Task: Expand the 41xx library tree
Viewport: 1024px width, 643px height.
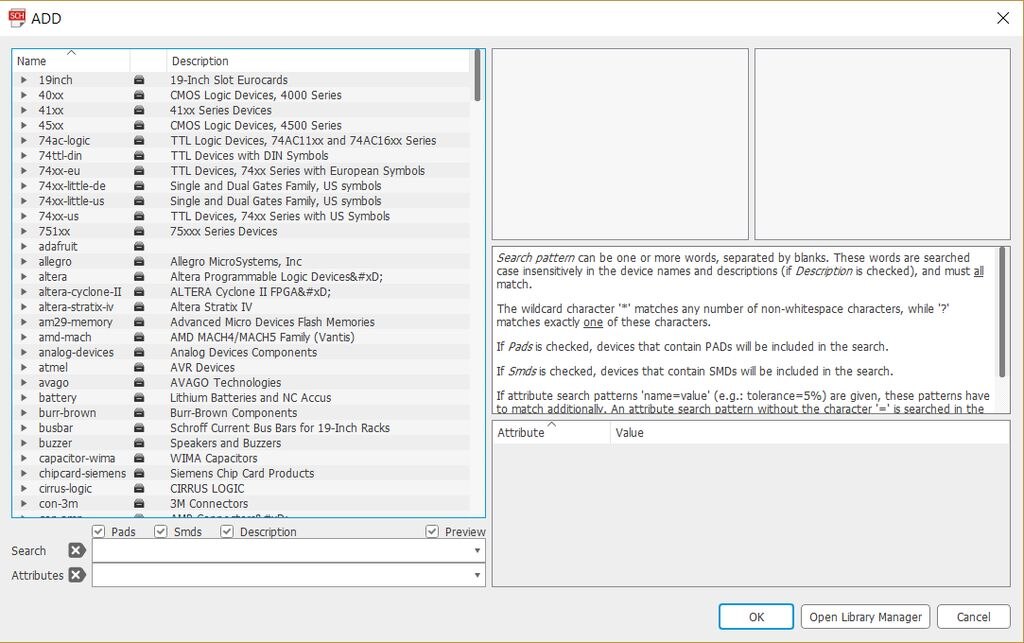Action: [24, 110]
